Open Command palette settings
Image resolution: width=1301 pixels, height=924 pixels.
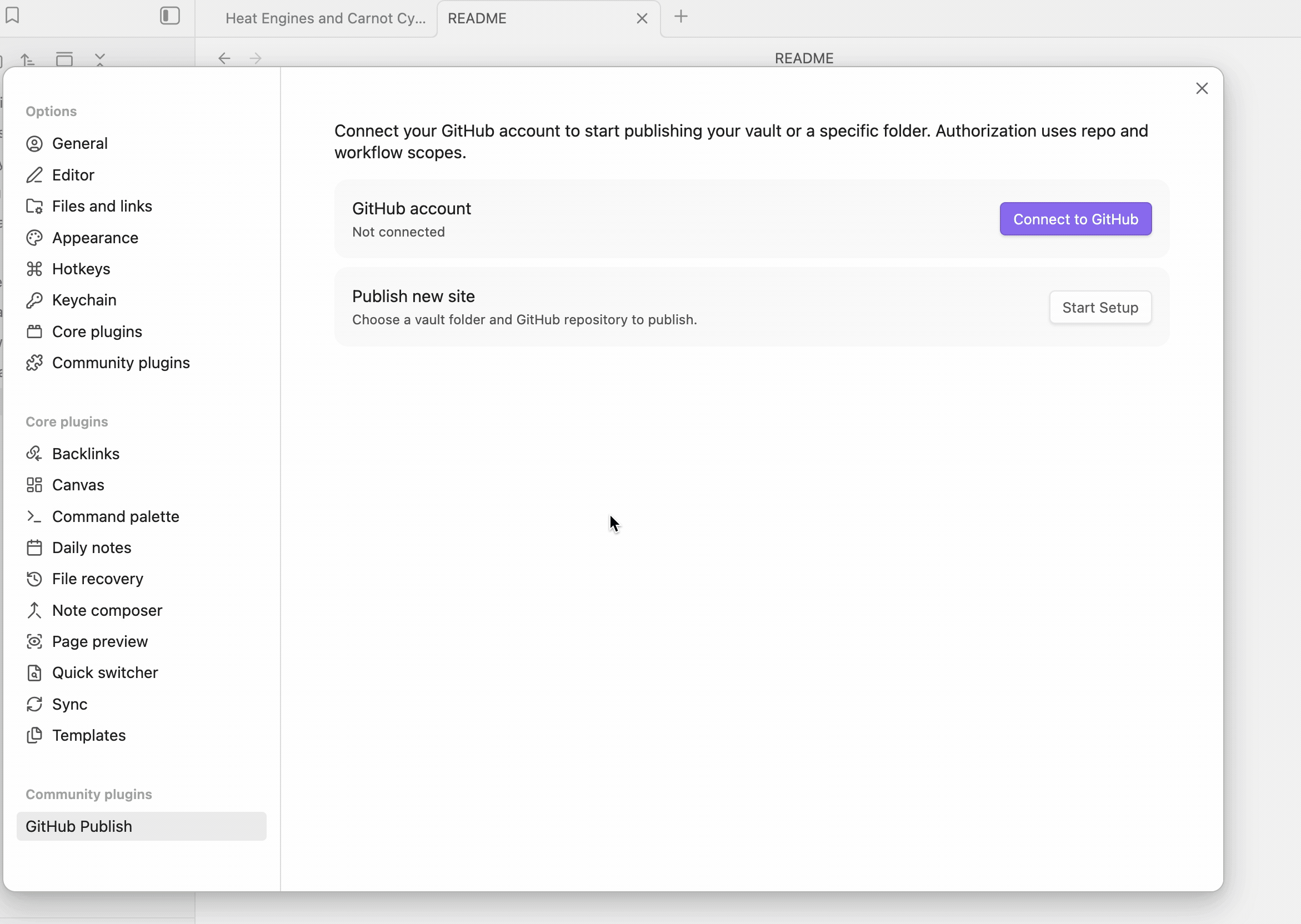tap(141, 516)
